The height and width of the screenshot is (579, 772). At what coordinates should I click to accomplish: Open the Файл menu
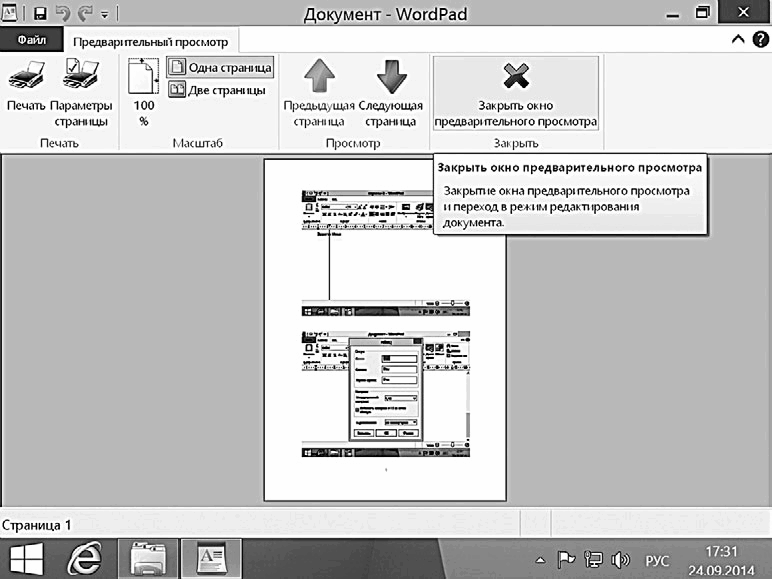click(32, 39)
